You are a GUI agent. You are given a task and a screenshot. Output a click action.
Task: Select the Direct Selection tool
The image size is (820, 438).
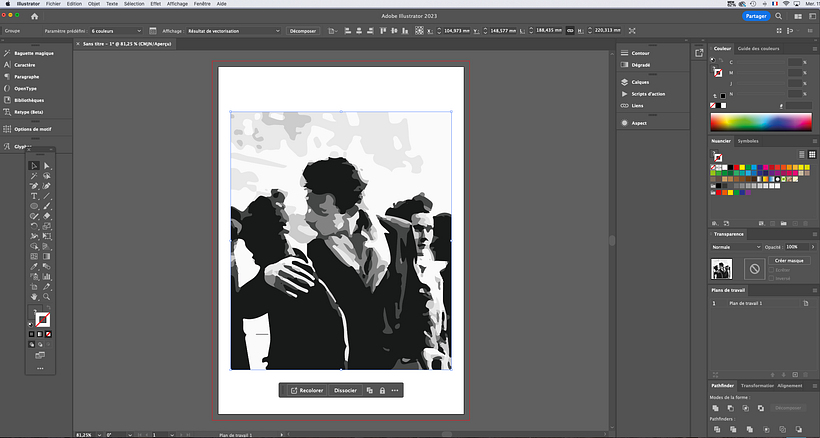coord(46,165)
